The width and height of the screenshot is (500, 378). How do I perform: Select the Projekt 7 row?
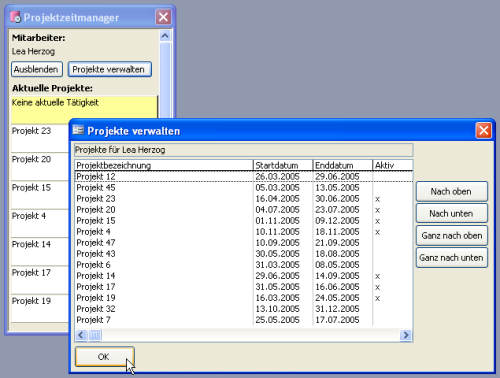pyautogui.click(x=244, y=319)
